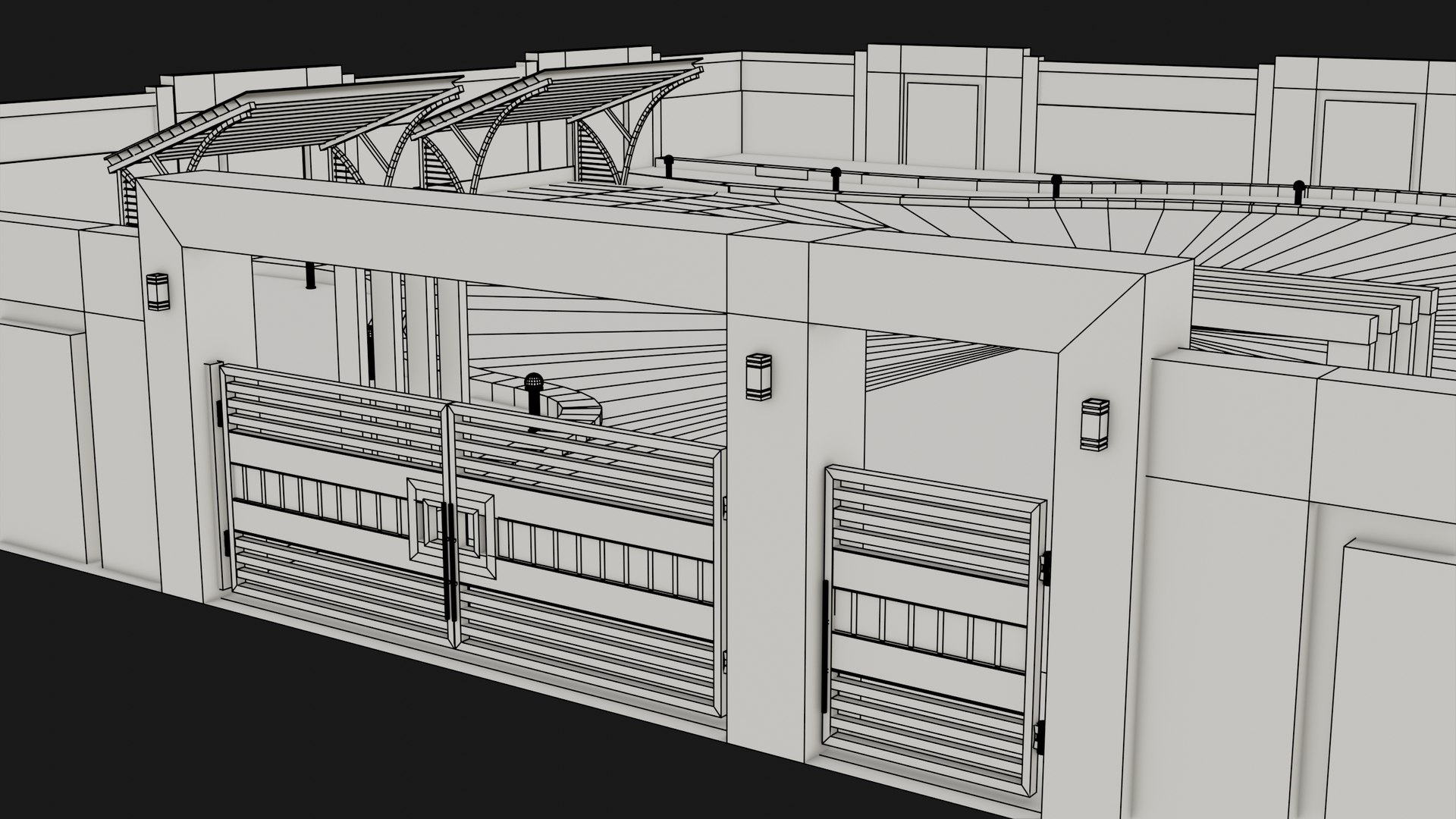Image resolution: width=1456 pixels, height=819 pixels.
Task: Click the wall lamp on right pillar
Action: pyautogui.click(x=1094, y=423)
